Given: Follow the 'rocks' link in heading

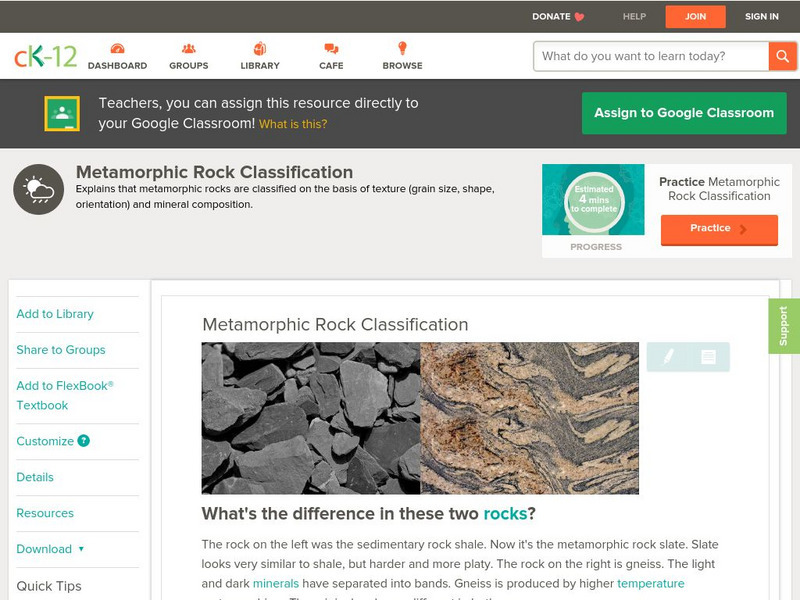Looking at the screenshot, I should point(505,513).
